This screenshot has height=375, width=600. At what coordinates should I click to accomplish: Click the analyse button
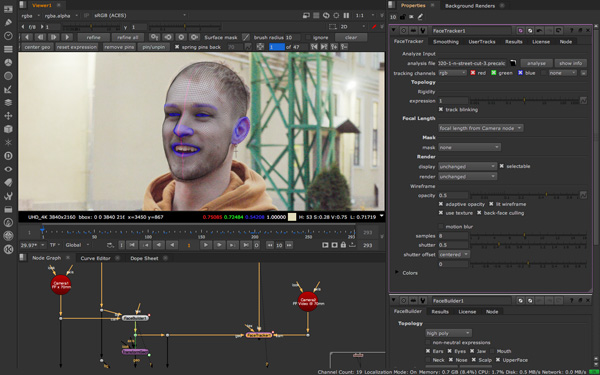[536, 63]
